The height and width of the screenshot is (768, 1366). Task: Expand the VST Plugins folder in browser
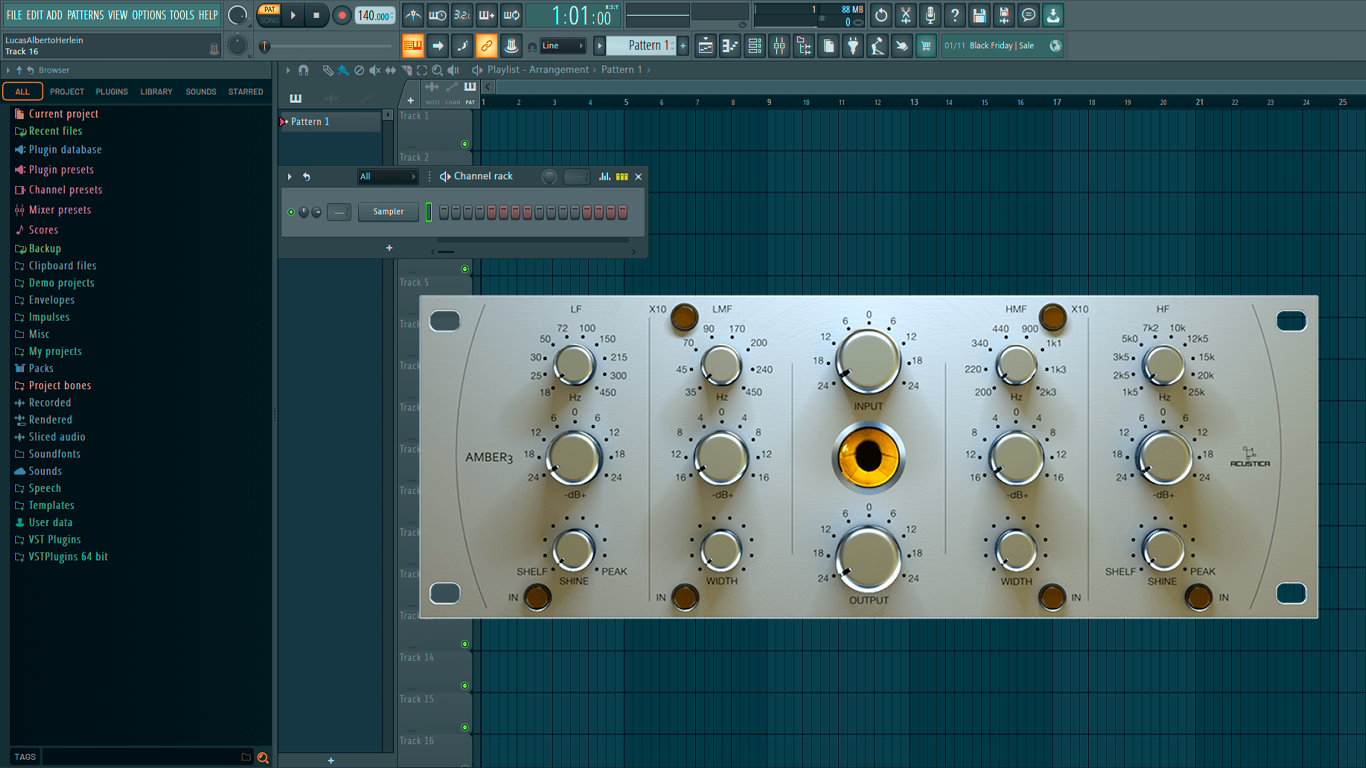54,539
